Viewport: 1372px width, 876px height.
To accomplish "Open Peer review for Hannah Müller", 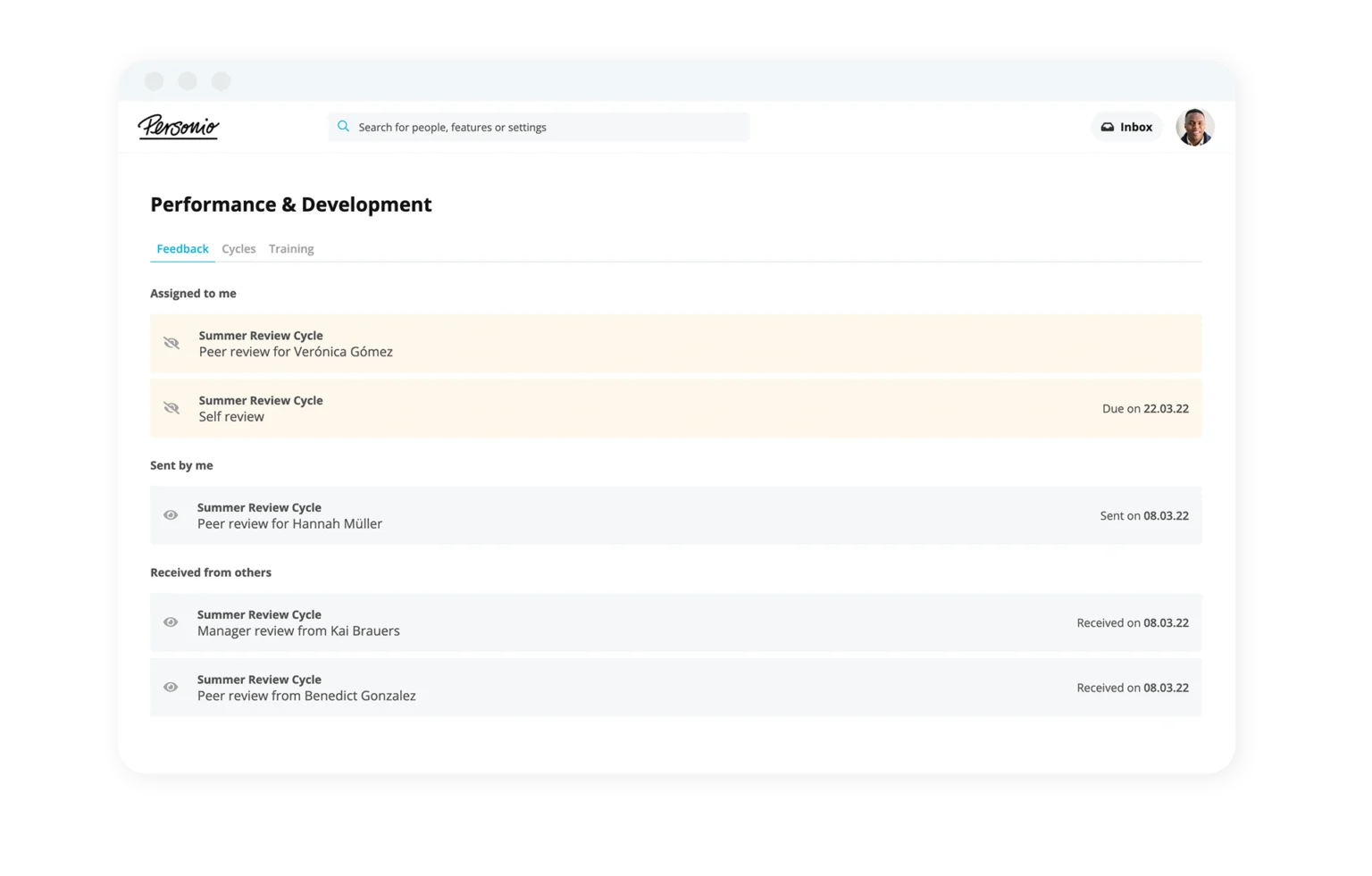I will pos(676,515).
